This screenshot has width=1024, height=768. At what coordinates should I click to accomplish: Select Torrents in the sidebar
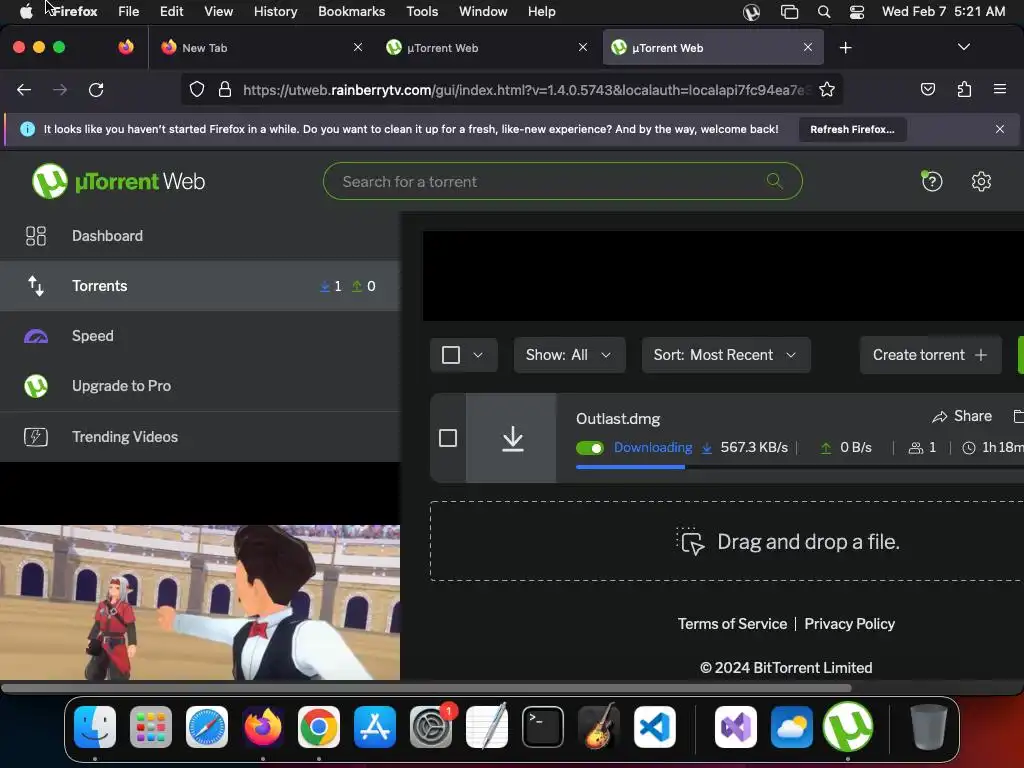200,285
